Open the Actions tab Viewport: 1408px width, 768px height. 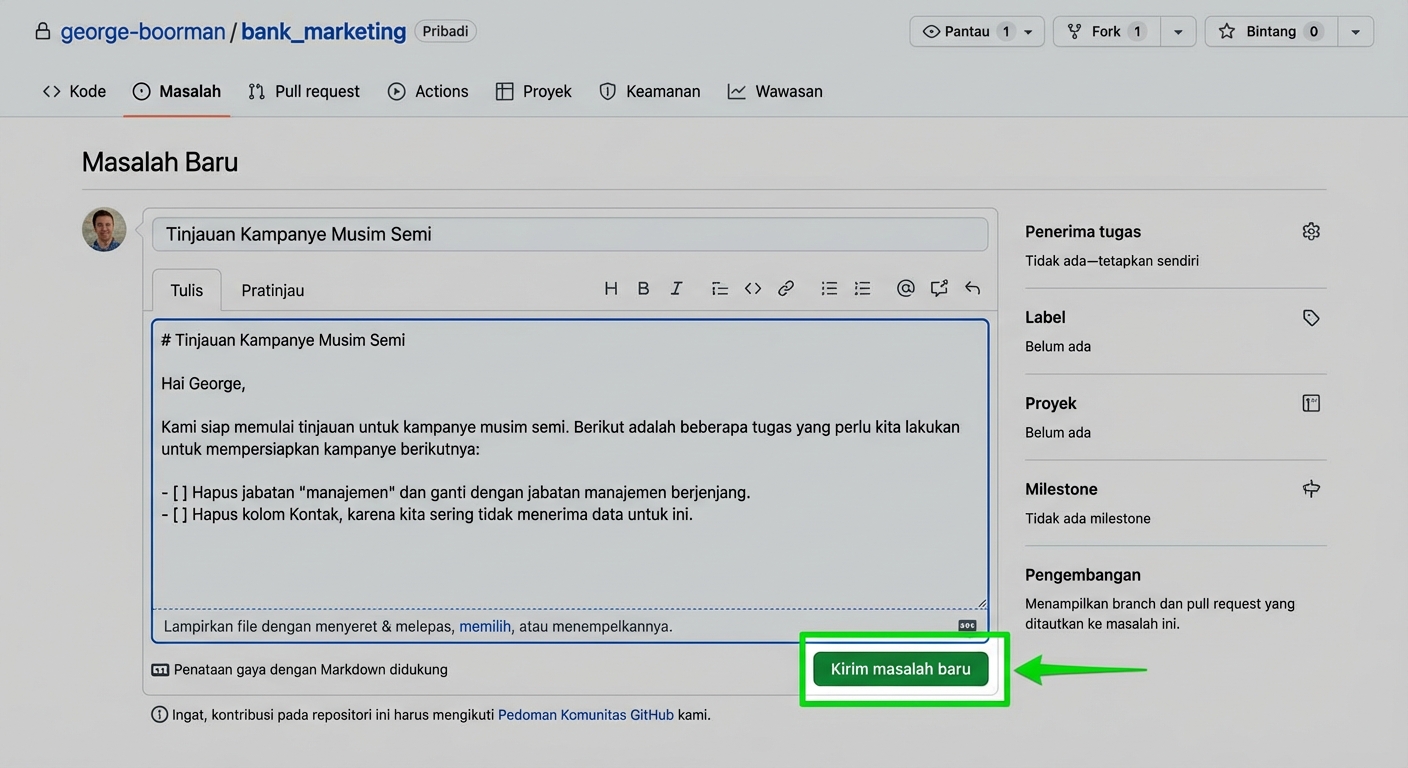tap(428, 91)
